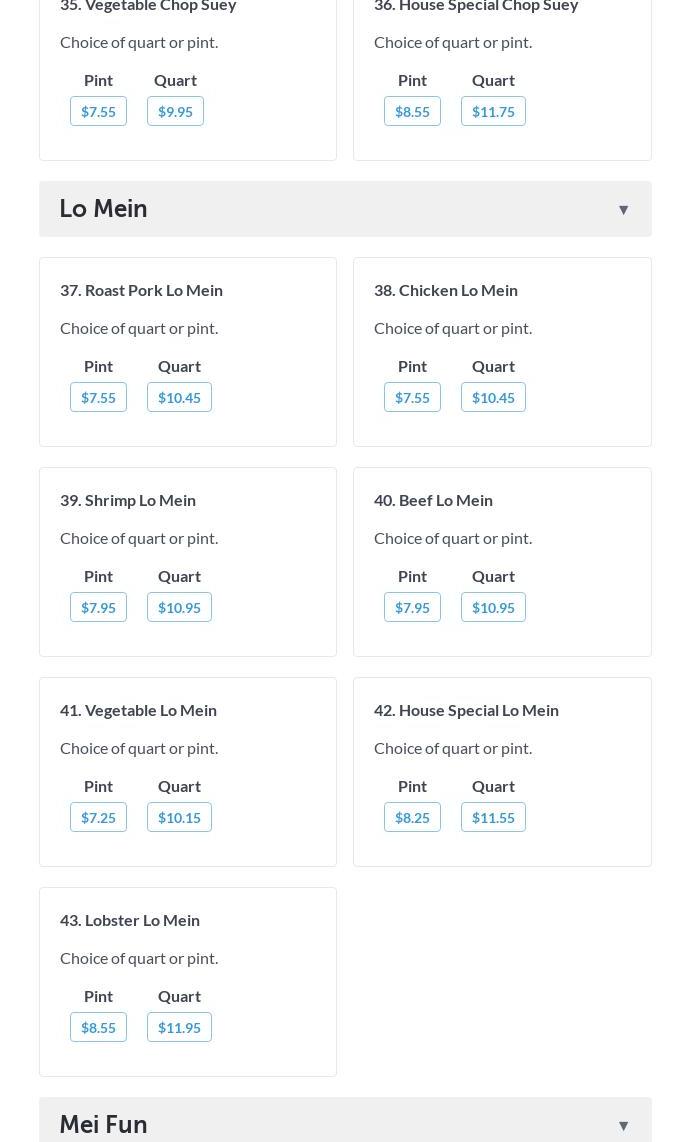The width and height of the screenshot is (690, 1142).
Task: Click the Lo Mein section header
Action: click(104, 209)
